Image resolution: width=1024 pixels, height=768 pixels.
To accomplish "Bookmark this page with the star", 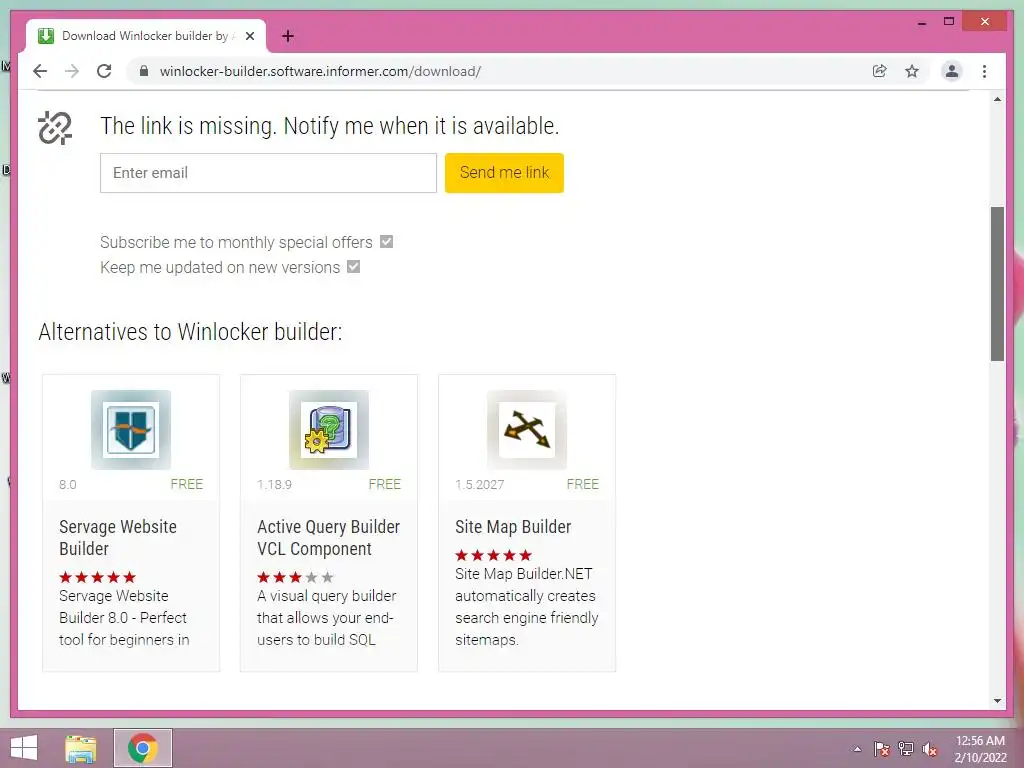I will click(x=912, y=71).
